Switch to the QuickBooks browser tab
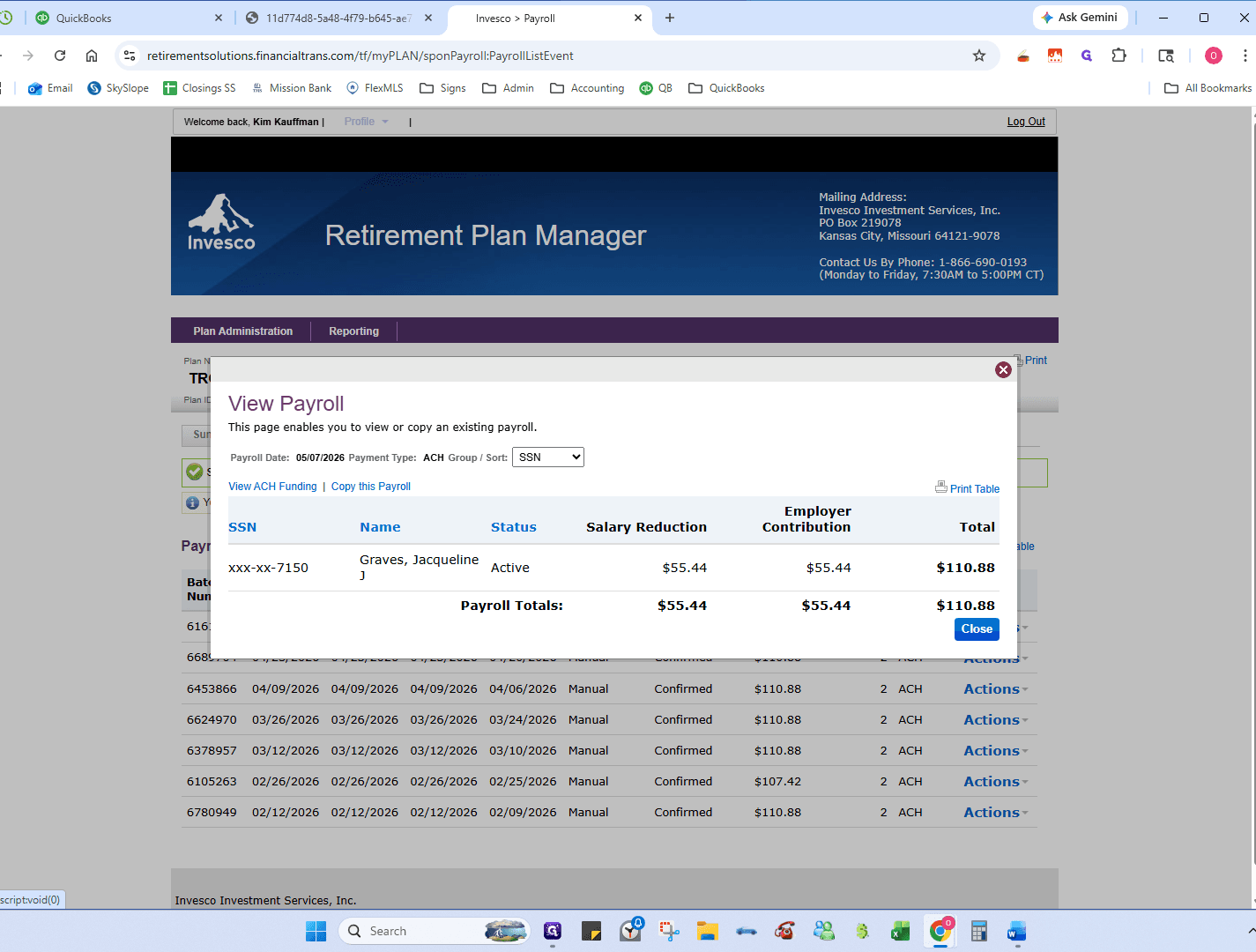1256x952 pixels. [x=121, y=18]
